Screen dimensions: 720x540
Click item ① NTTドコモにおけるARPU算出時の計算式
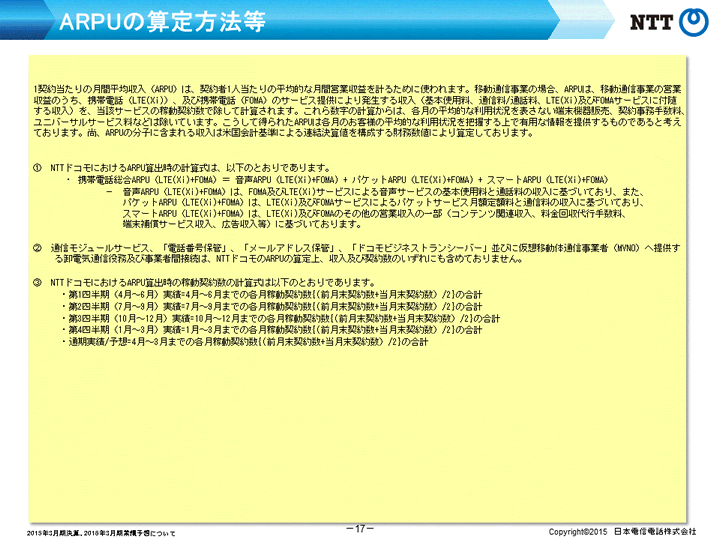pyautogui.click(x=182, y=168)
